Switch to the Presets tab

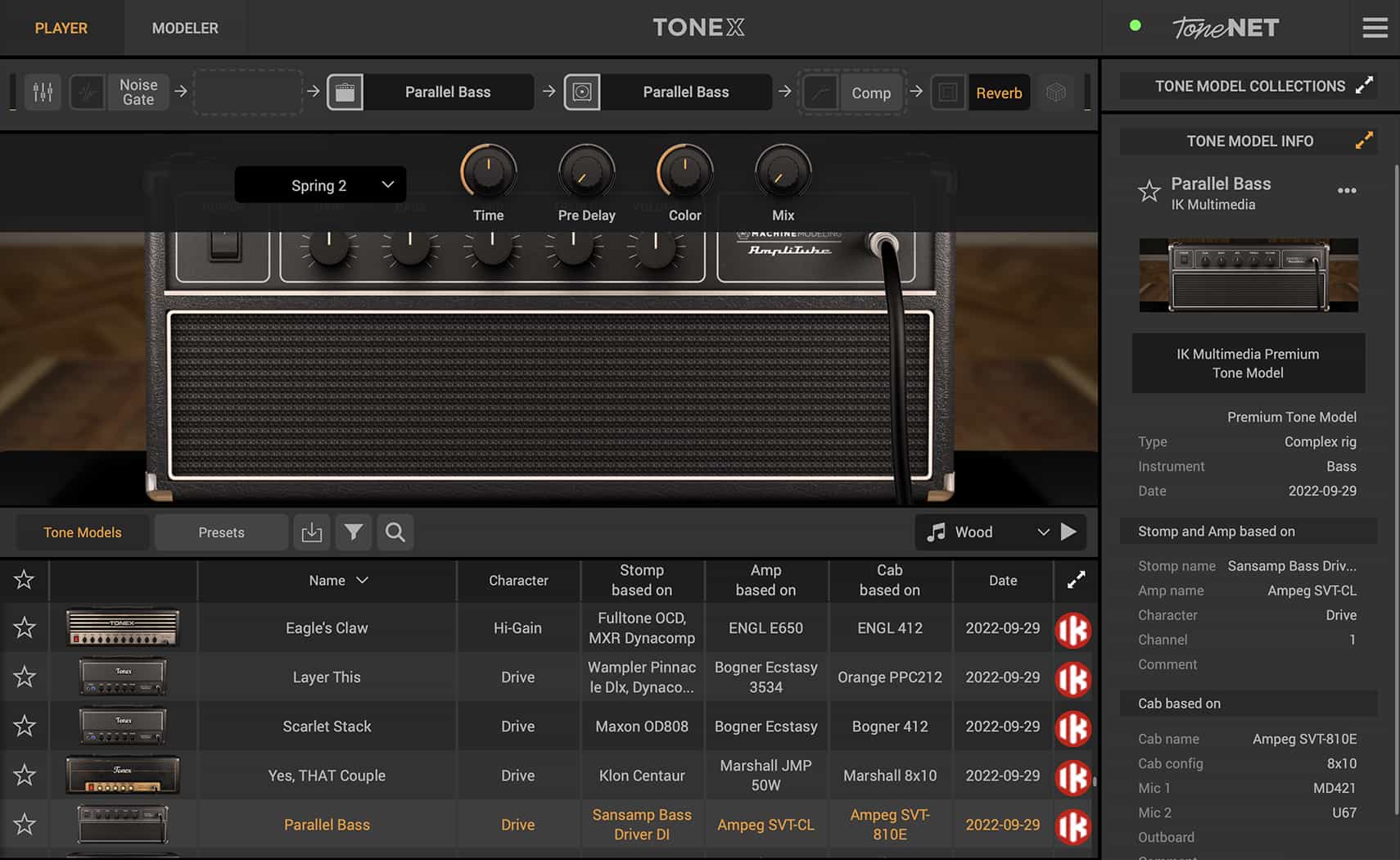click(x=220, y=532)
